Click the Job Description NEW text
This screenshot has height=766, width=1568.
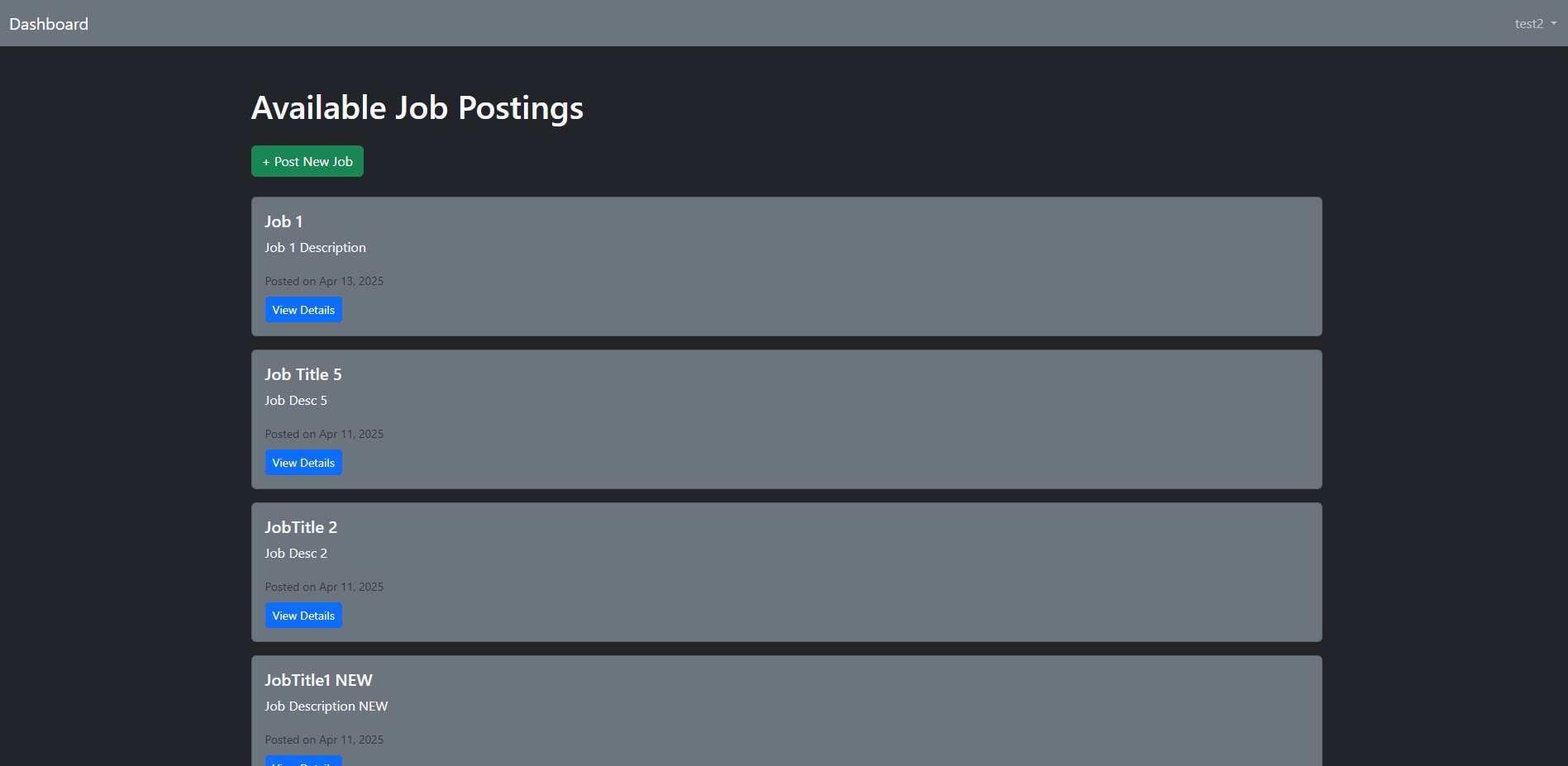326,707
